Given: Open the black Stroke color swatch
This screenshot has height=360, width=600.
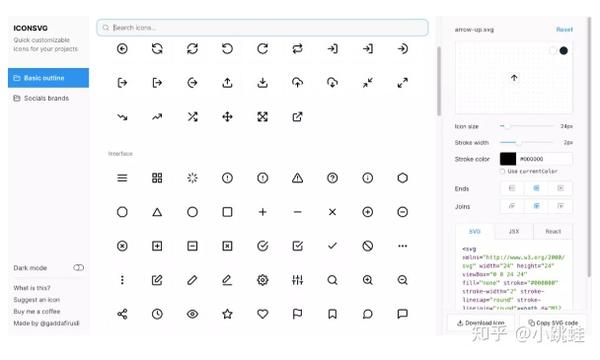Looking at the screenshot, I should tap(508, 159).
